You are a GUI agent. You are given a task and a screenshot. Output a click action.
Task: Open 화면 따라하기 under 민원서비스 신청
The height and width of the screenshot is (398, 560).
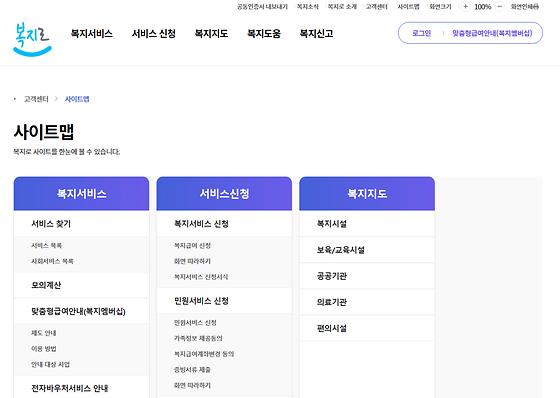tap(192, 385)
